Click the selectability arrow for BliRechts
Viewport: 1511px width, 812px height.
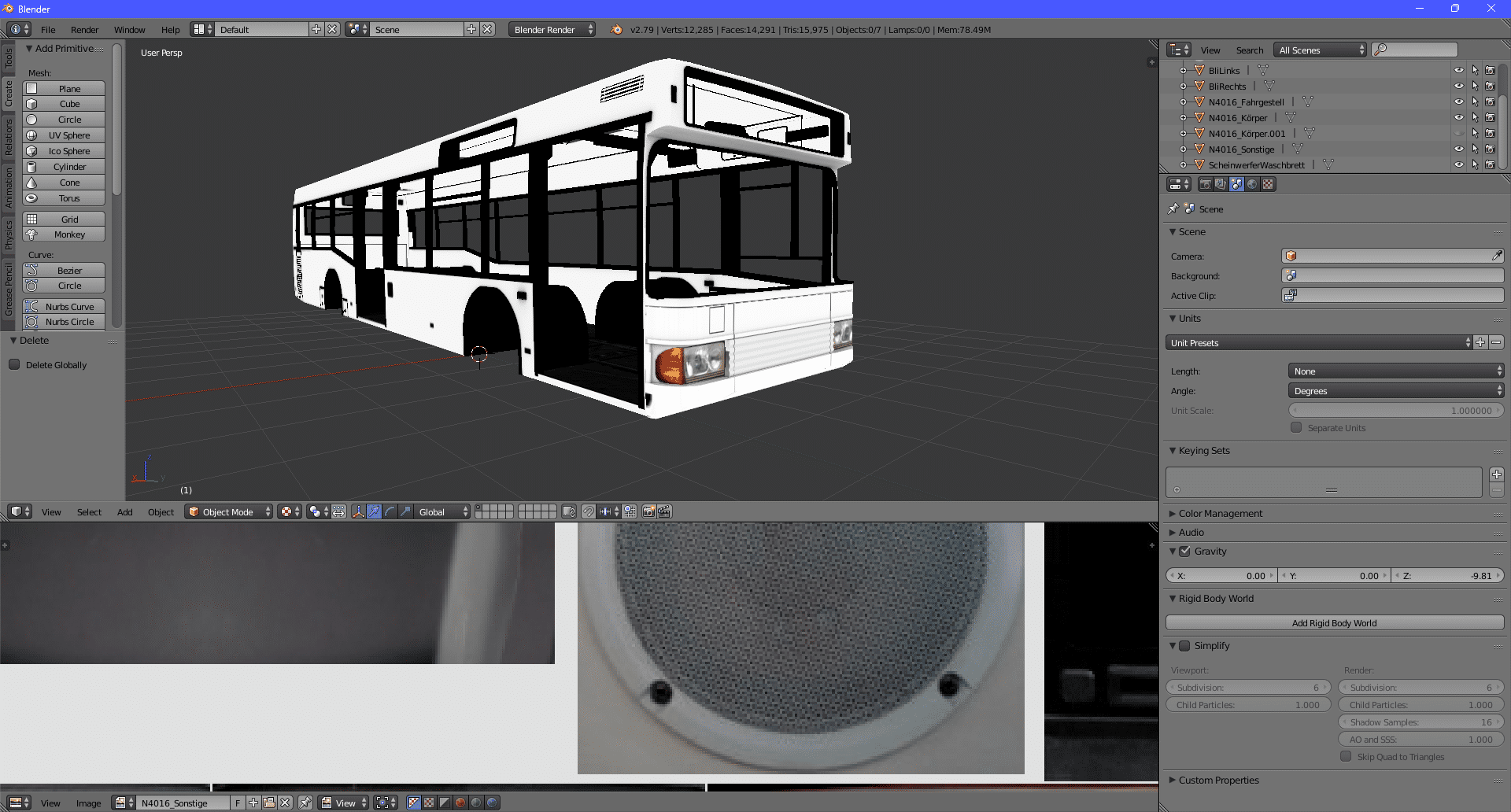1475,86
